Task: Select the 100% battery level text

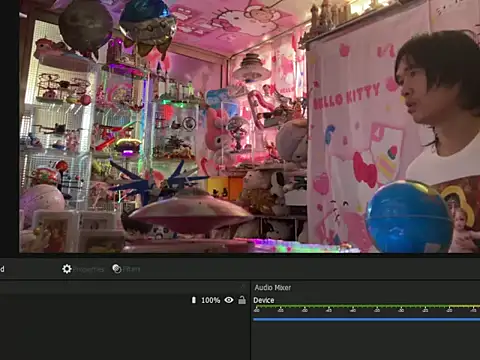Action: pyautogui.click(x=211, y=300)
